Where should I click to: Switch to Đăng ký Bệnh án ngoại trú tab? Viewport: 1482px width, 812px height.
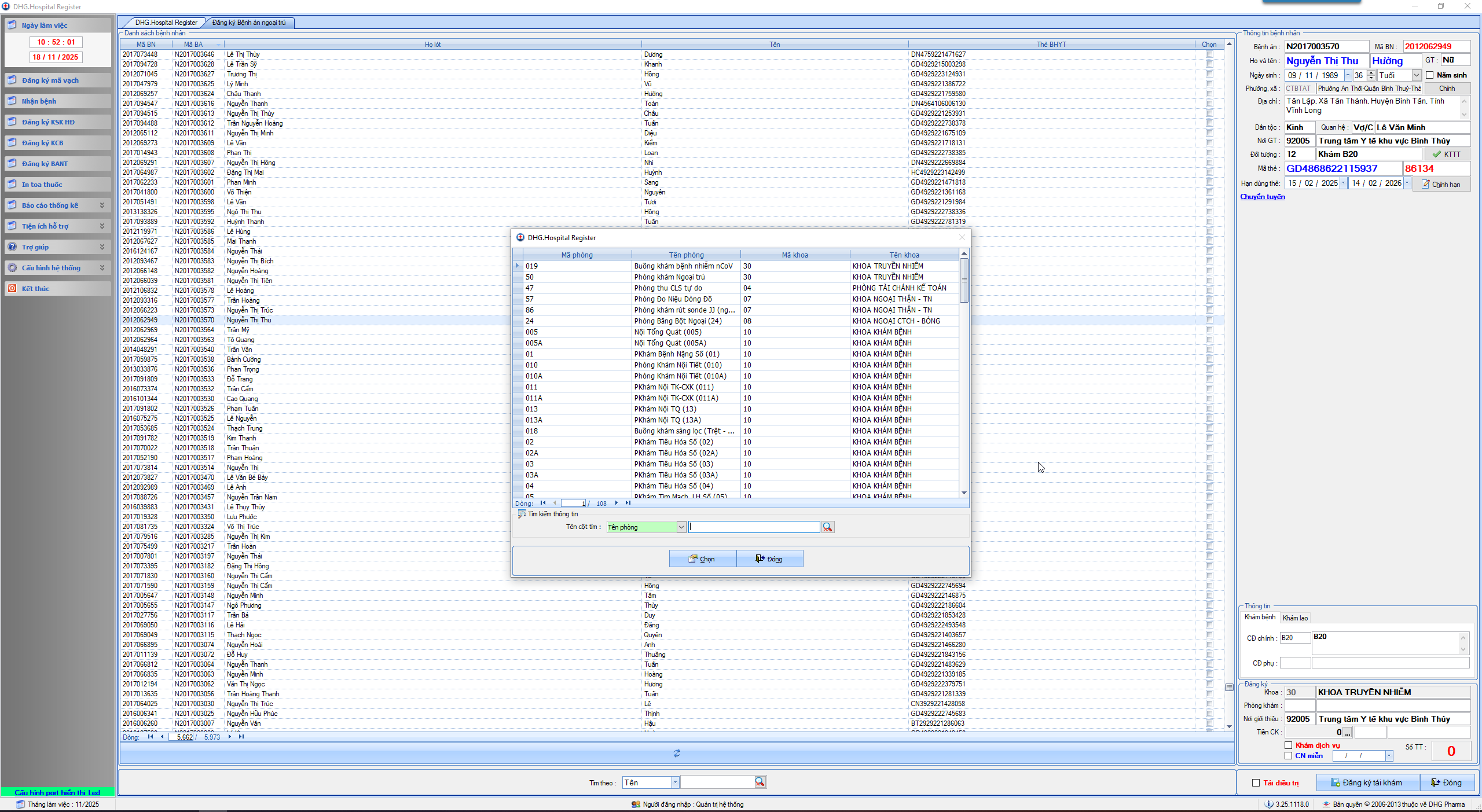point(248,23)
